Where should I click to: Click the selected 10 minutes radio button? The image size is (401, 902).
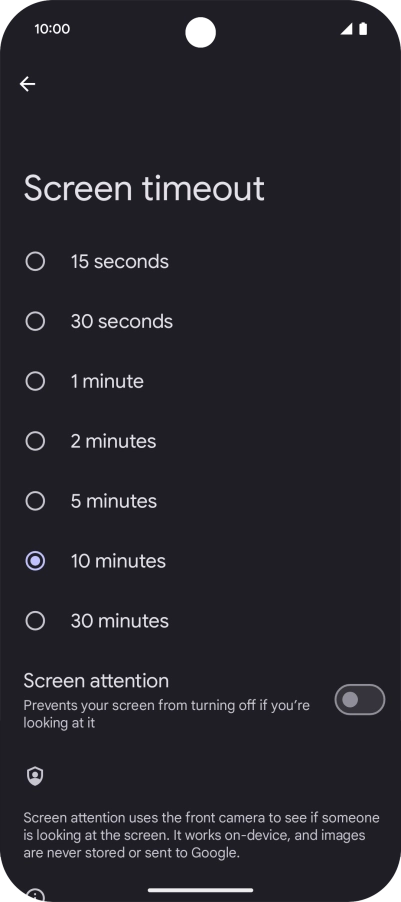point(35,561)
